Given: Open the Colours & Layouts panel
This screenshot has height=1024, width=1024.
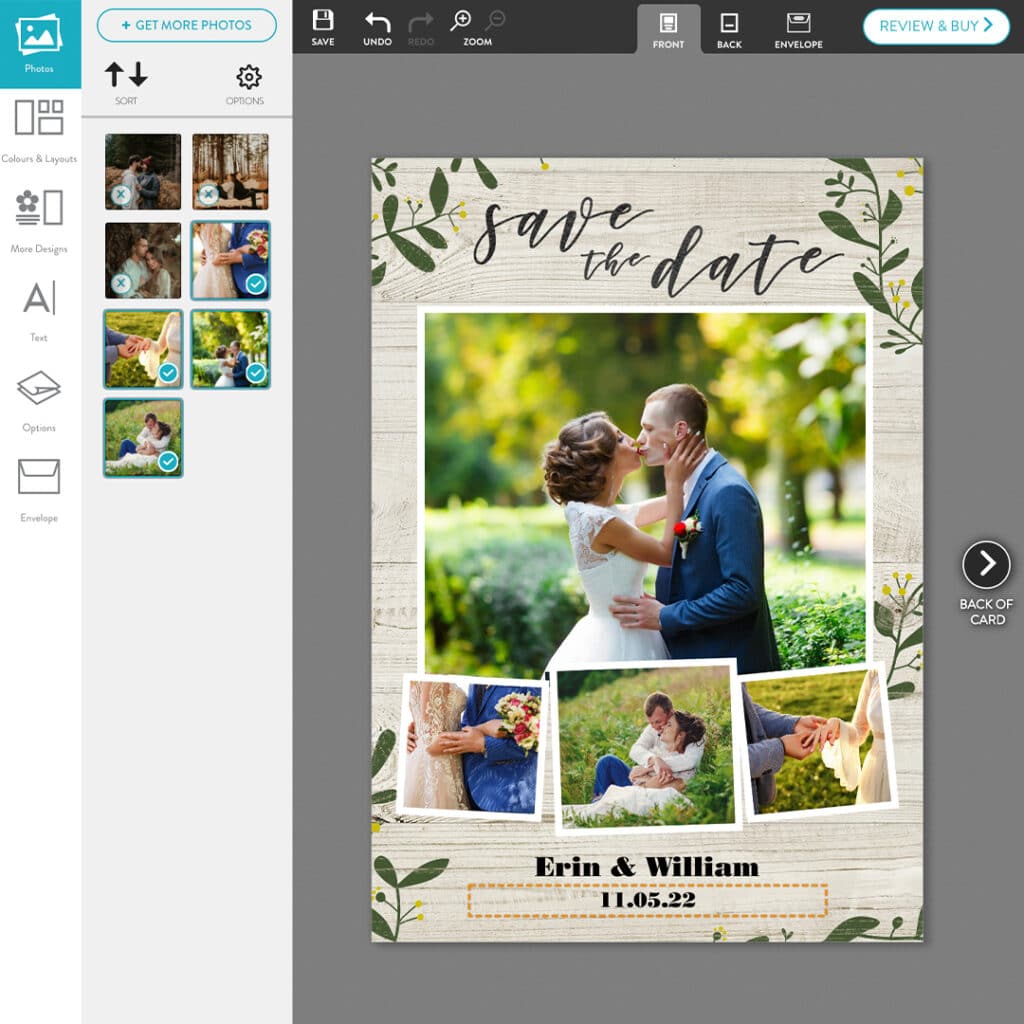Looking at the screenshot, I should 40,128.
